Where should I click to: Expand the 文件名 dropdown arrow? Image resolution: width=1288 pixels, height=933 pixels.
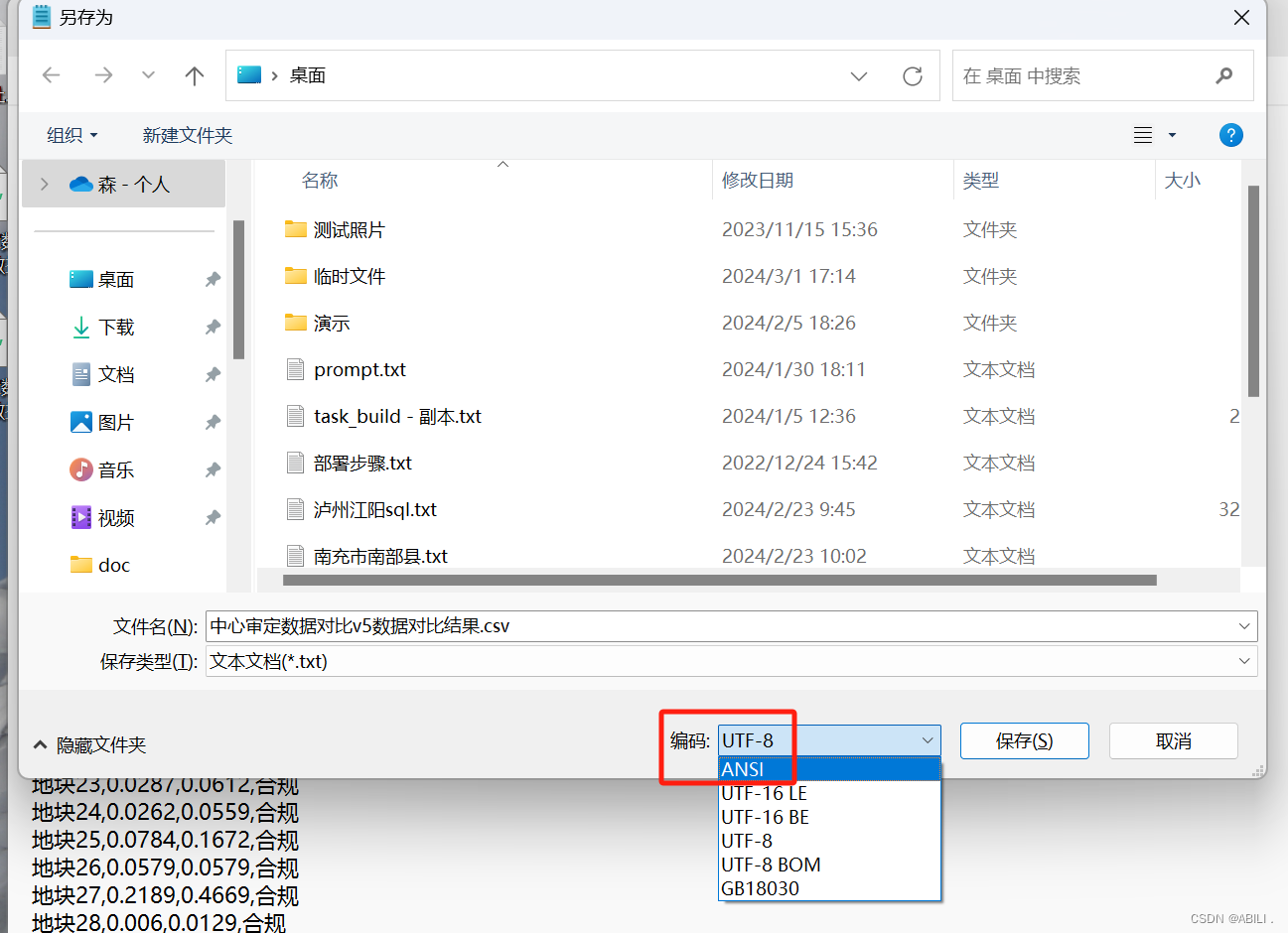[x=1244, y=626]
